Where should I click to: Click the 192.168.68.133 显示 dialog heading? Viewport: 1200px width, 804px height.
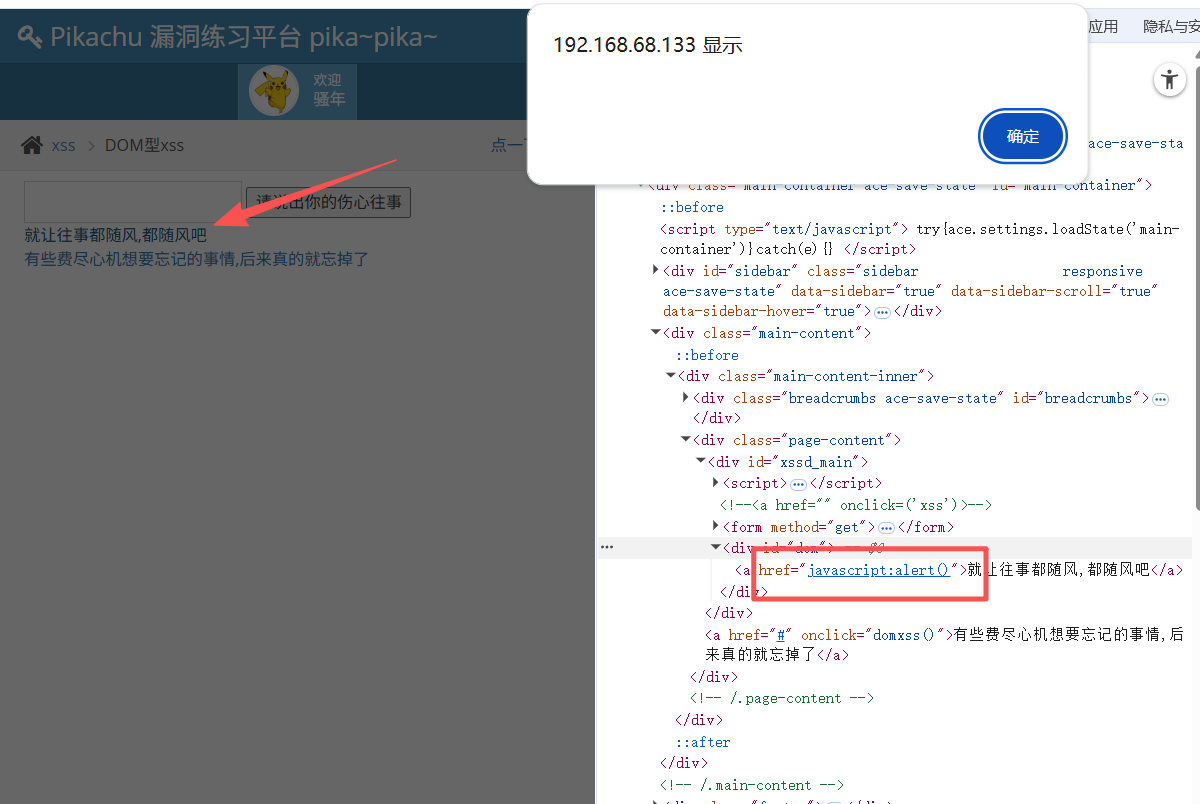[648, 45]
